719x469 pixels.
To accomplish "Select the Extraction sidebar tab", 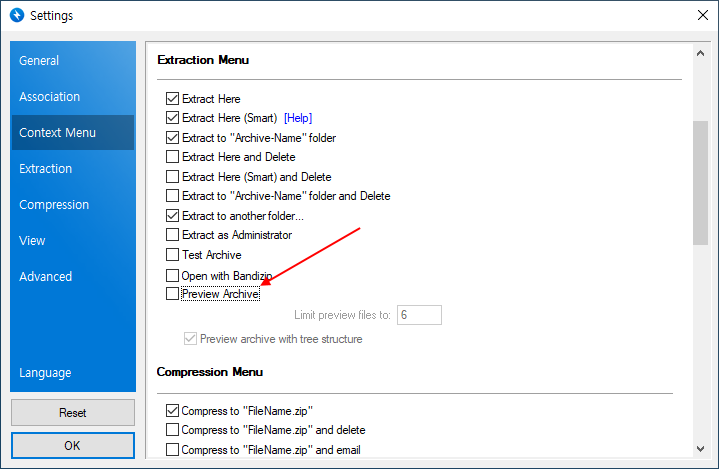I will coord(45,169).
